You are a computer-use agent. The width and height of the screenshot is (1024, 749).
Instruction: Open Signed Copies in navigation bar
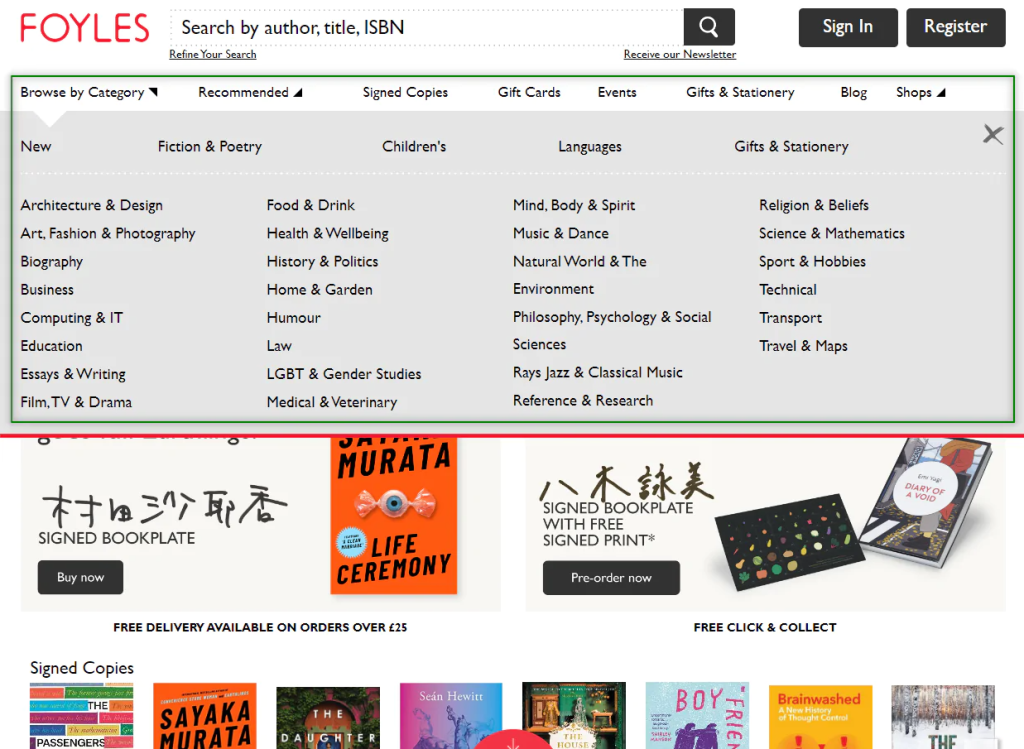tap(405, 92)
